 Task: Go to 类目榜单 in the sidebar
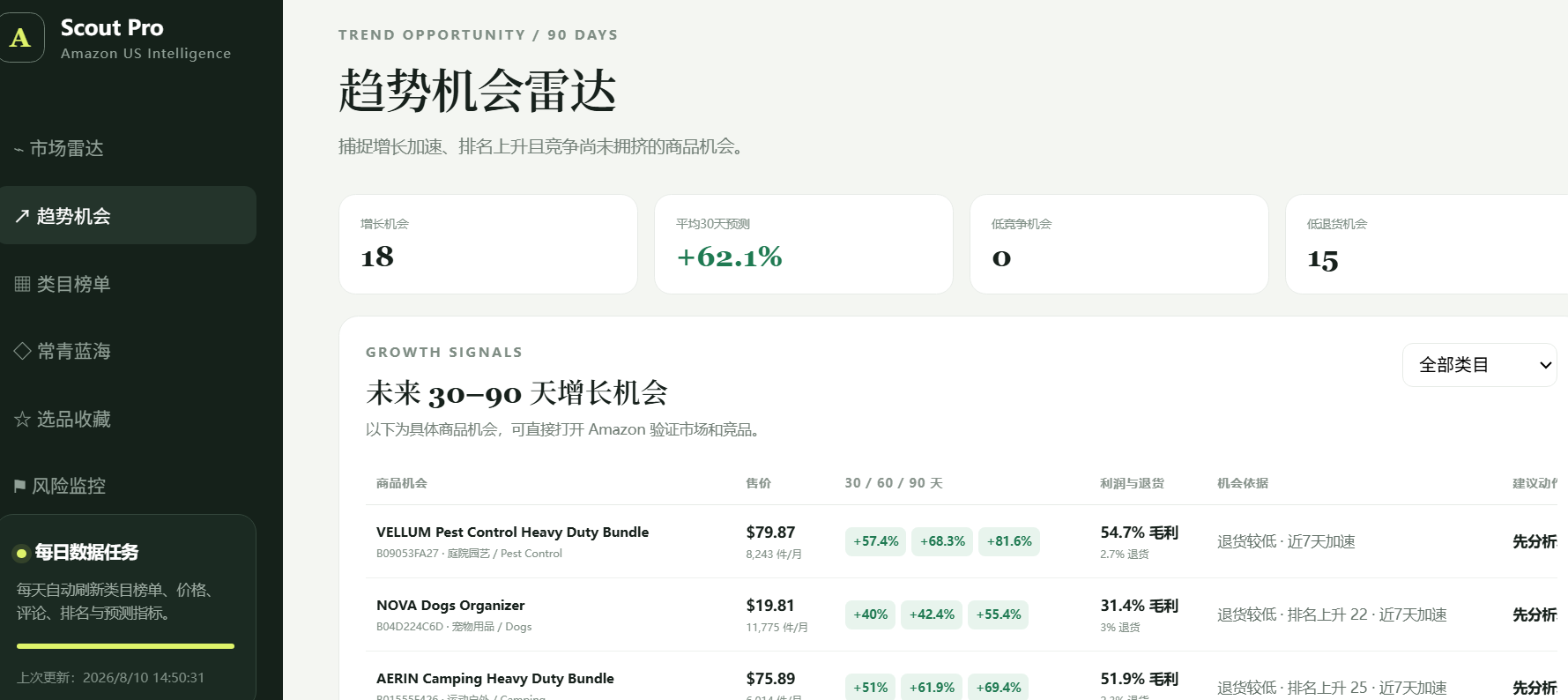(128, 283)
